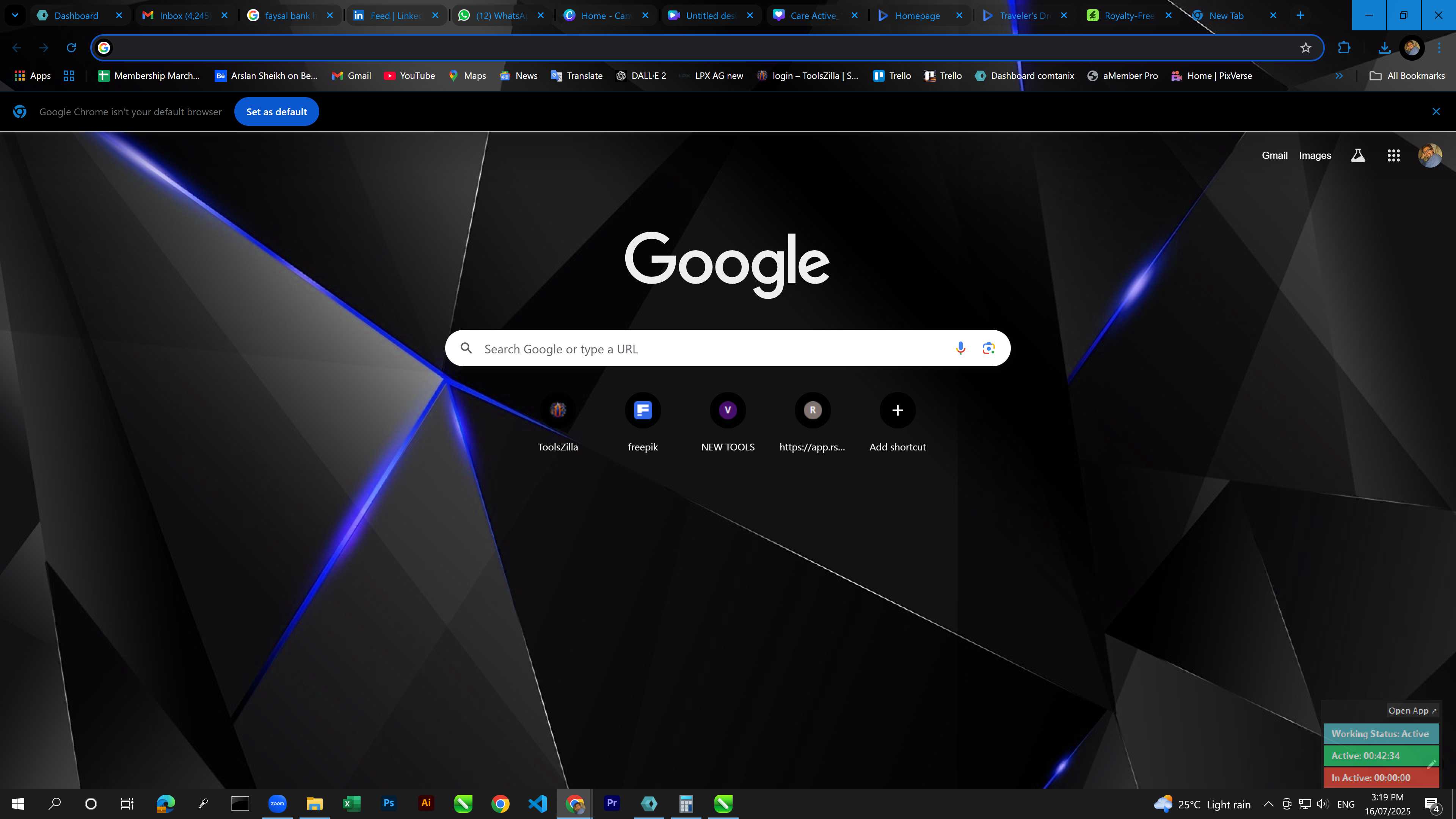Show hidden system tray icons
Viewport: 1456px width, 819px height.
pyautogui.click(x=1268, y=804)
